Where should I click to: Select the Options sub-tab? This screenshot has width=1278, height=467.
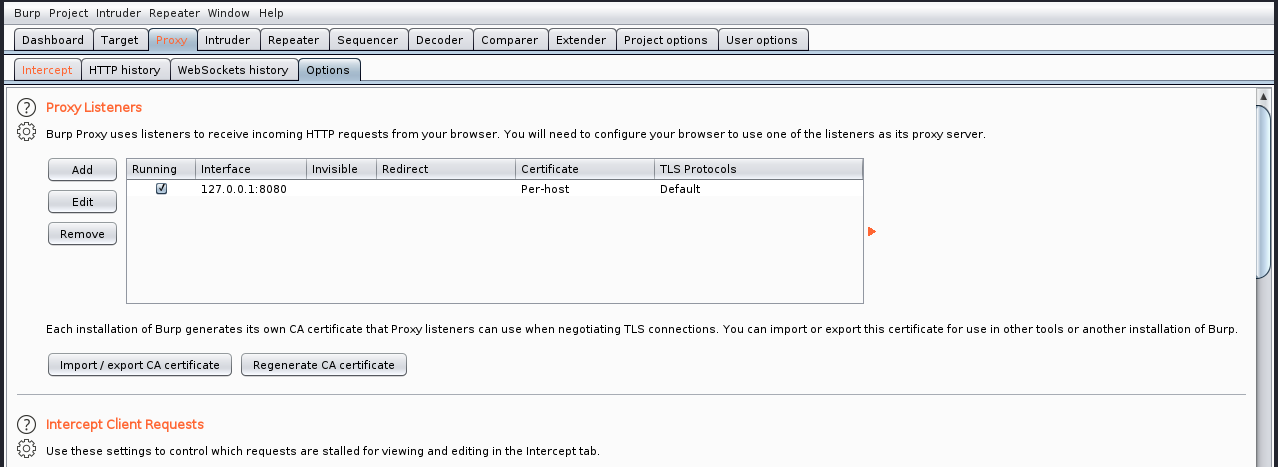tap(328, 70)
